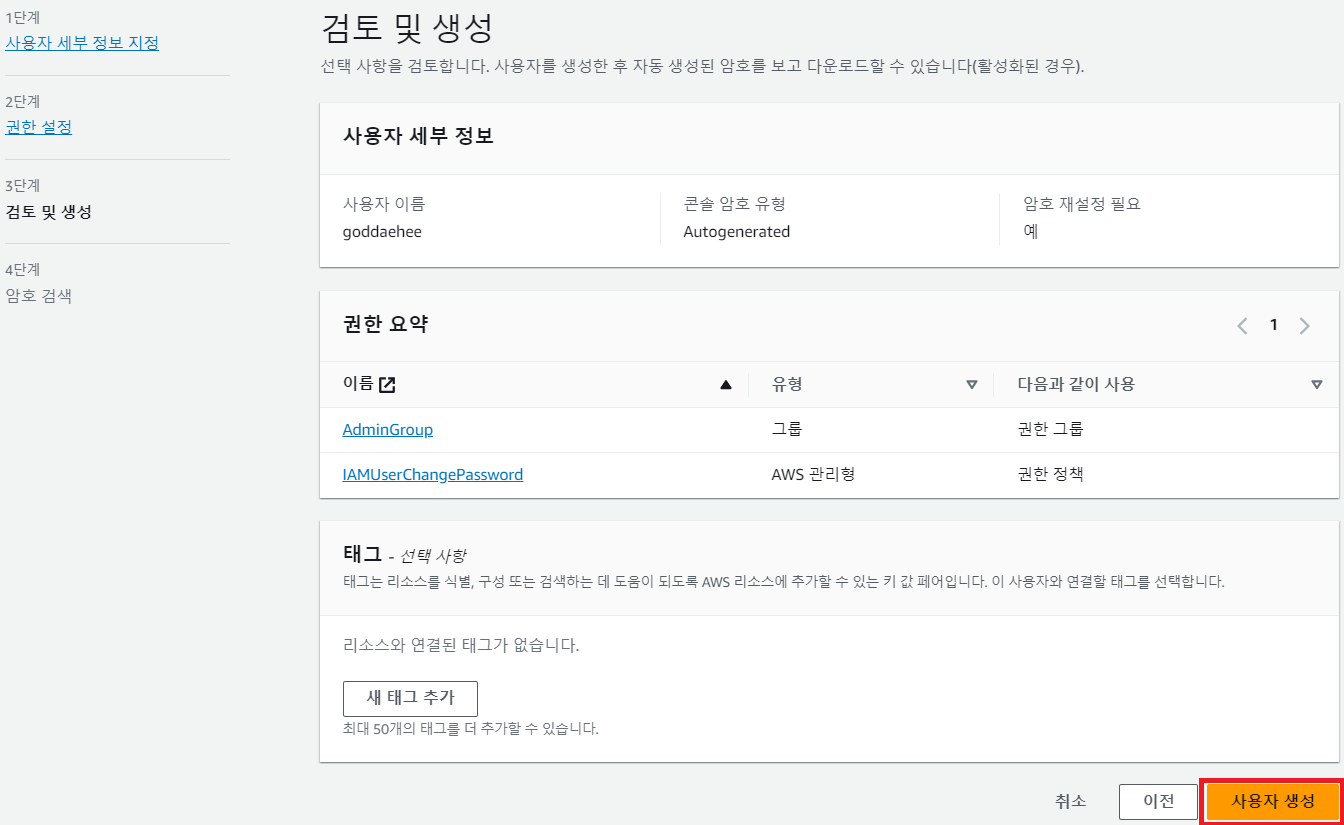Open the AdminGroup link

point(388,429)
